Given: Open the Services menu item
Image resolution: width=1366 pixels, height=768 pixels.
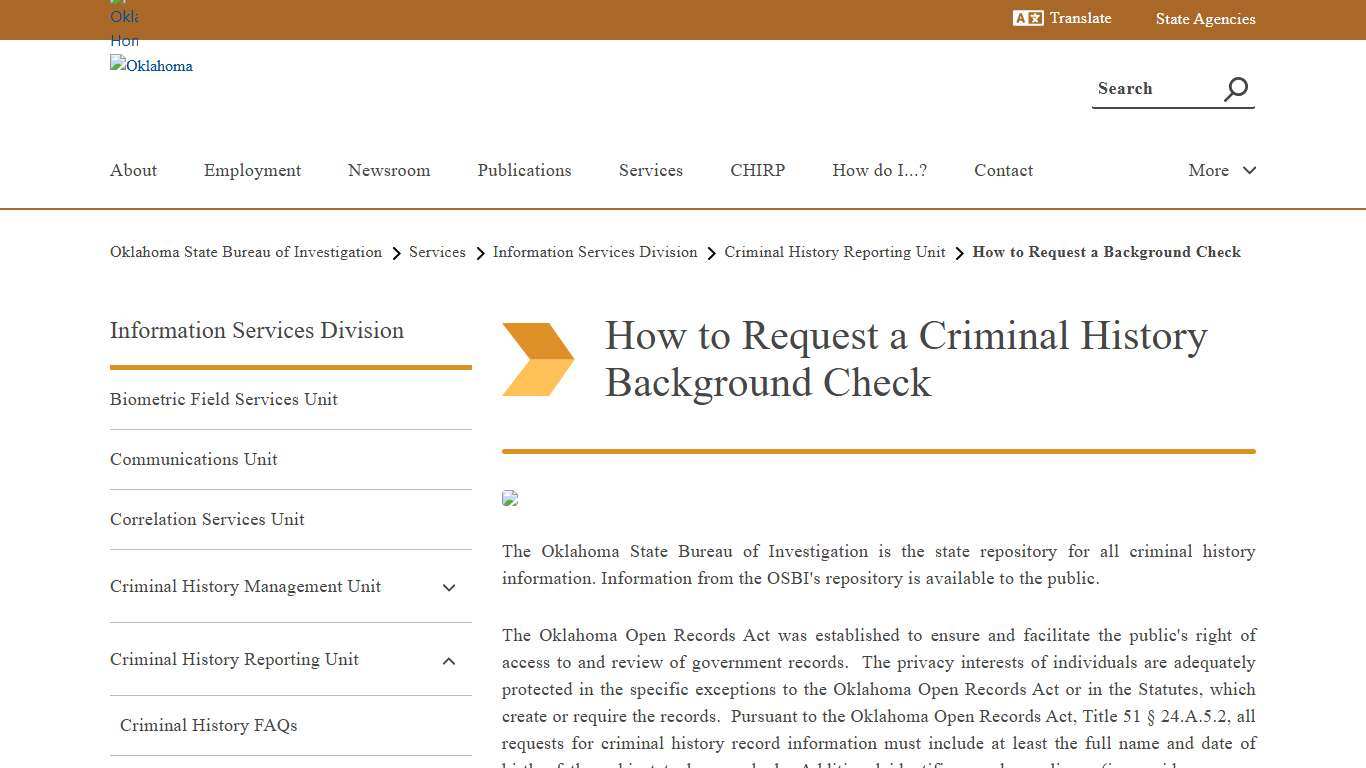Looking at the screenshot, I should pos(650,170).
